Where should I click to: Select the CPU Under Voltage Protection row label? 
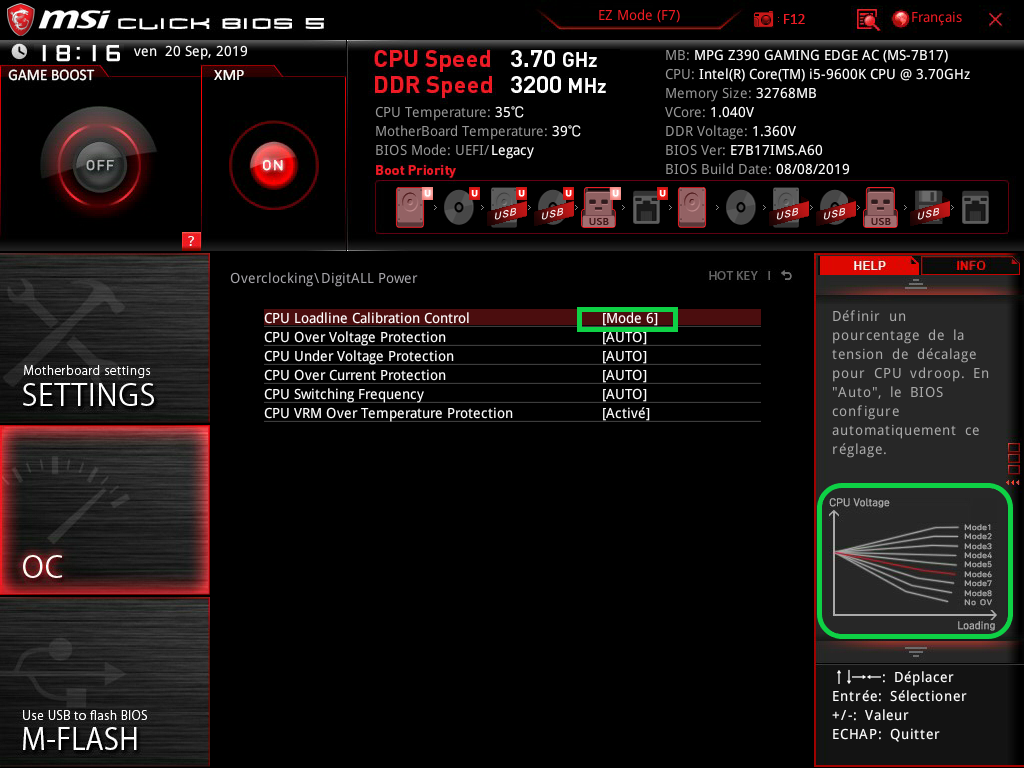(x=359, y=356)
